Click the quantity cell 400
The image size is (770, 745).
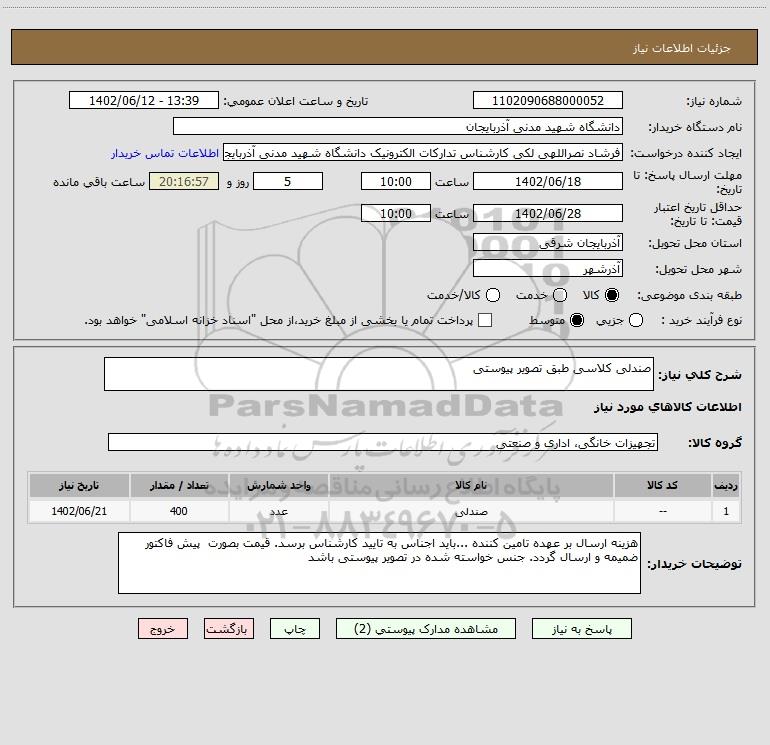179,511
